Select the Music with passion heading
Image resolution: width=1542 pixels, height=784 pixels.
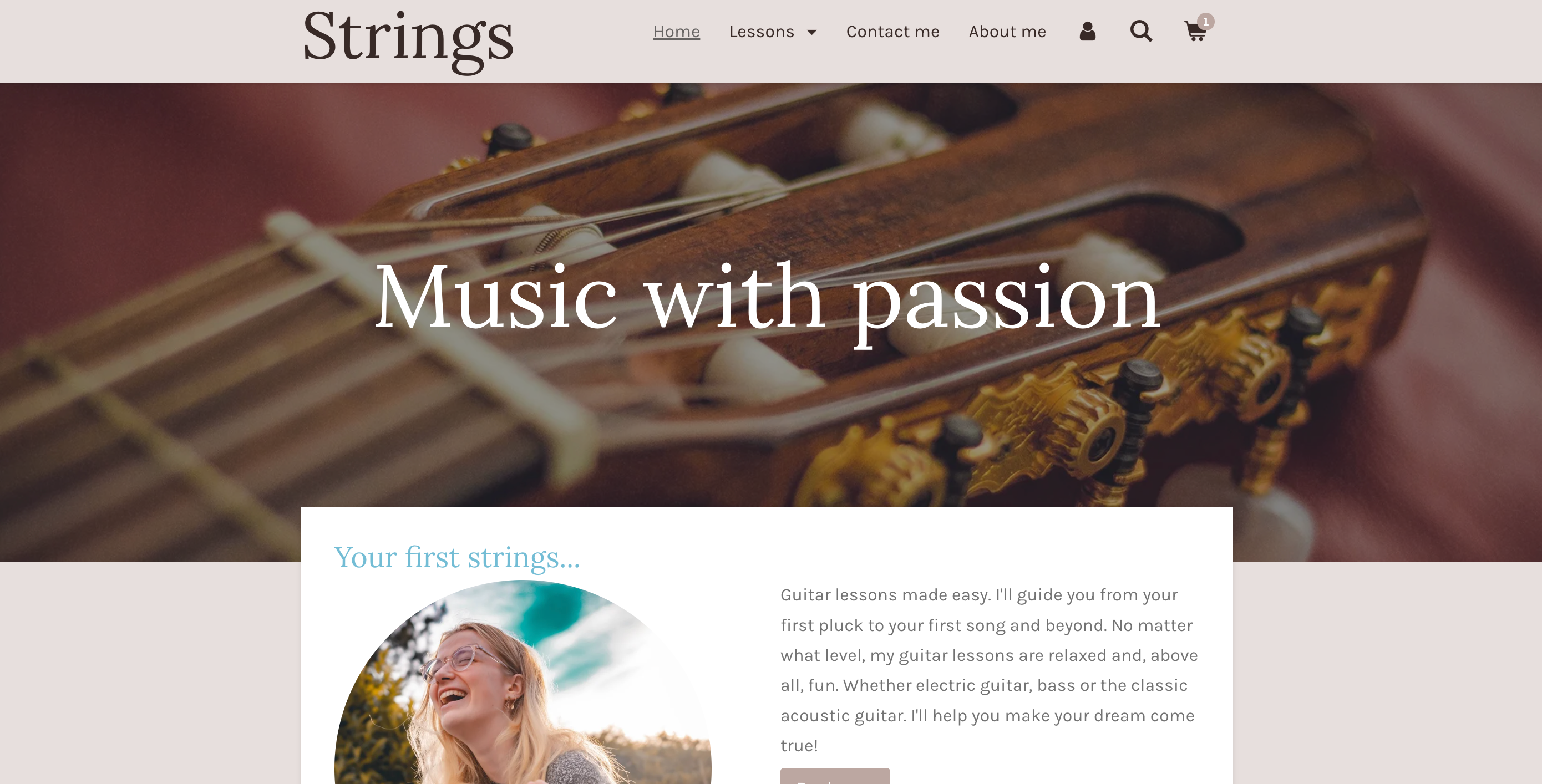tap(768, 298)
